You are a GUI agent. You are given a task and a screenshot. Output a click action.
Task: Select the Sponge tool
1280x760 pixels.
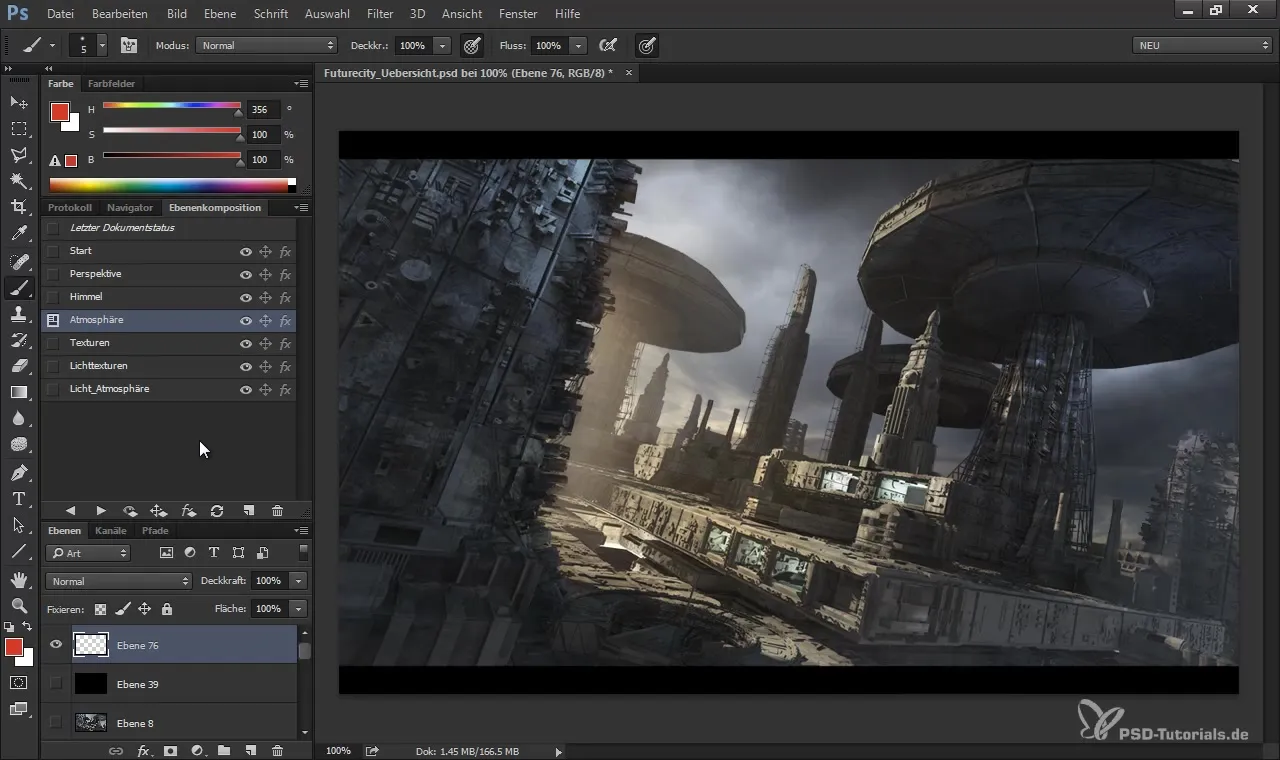click(19, 444)
